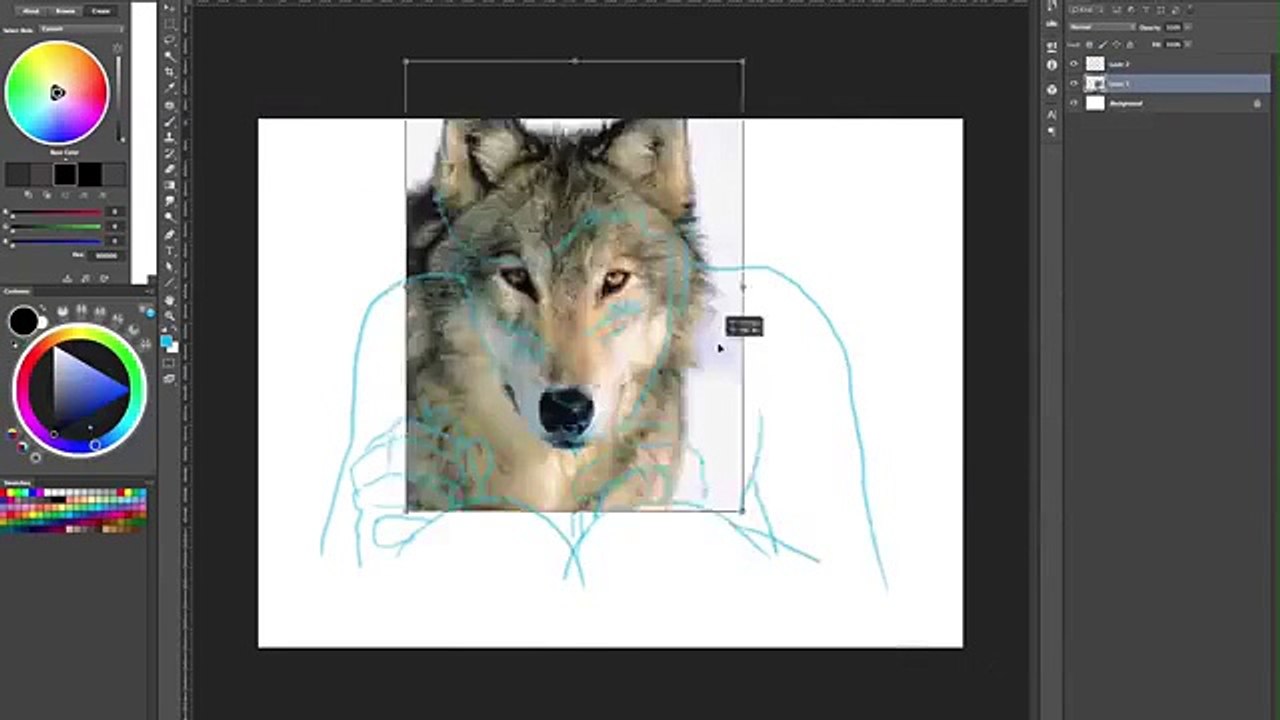1280x720 pixels.
Task: Select the Move tool
Action: pyautogui.click(x=170, y=8)
